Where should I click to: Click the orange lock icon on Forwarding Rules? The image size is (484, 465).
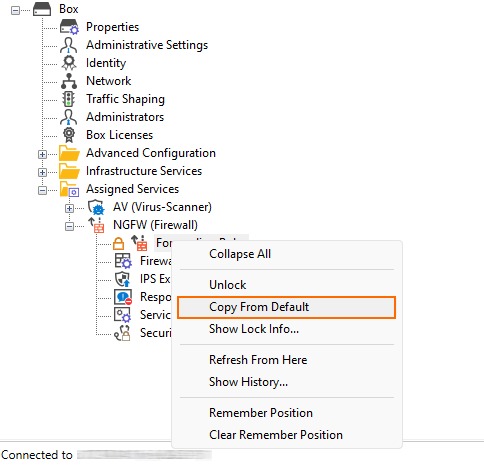click(x=118, y=243)
